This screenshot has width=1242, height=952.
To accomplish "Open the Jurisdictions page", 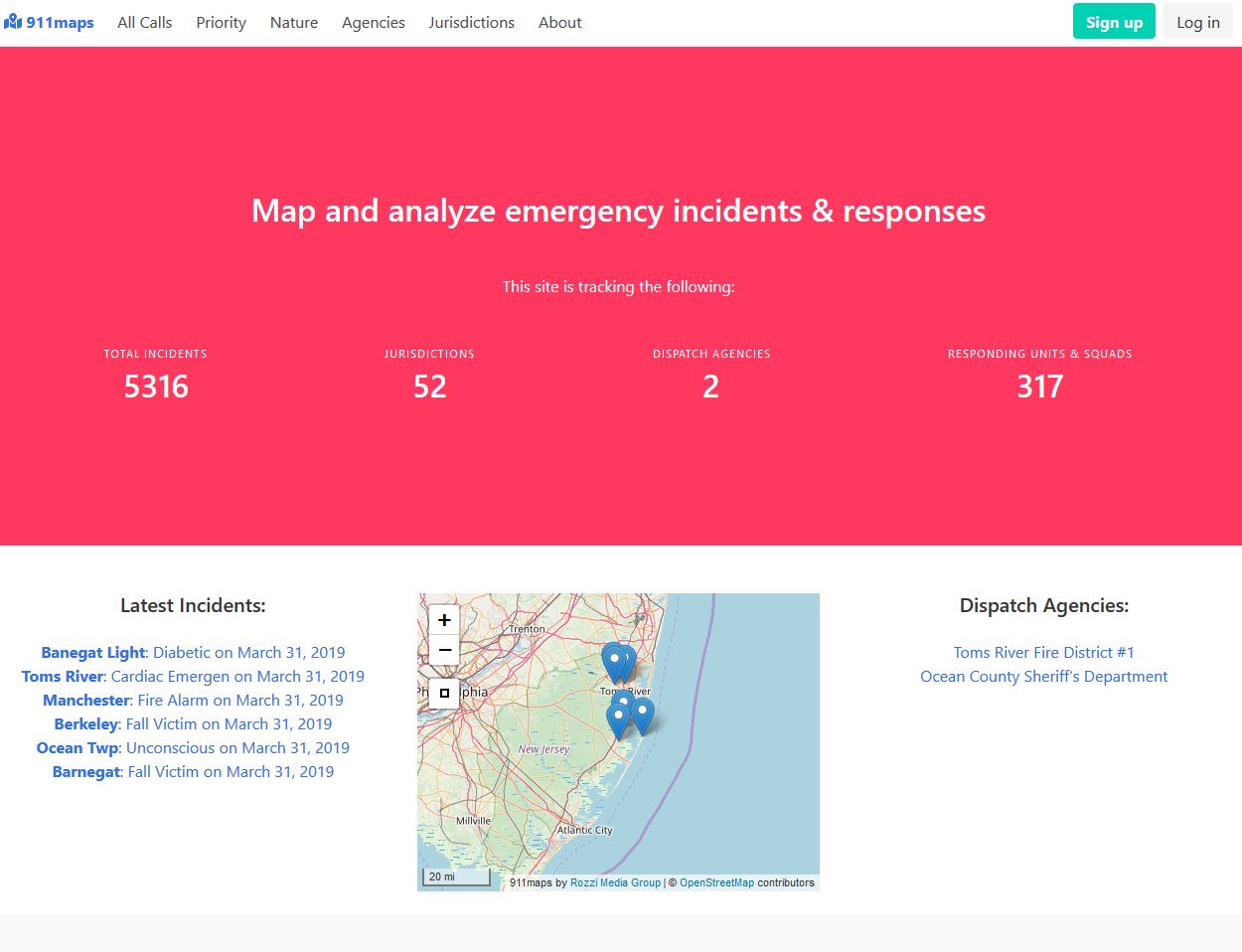I will [472, 22].
